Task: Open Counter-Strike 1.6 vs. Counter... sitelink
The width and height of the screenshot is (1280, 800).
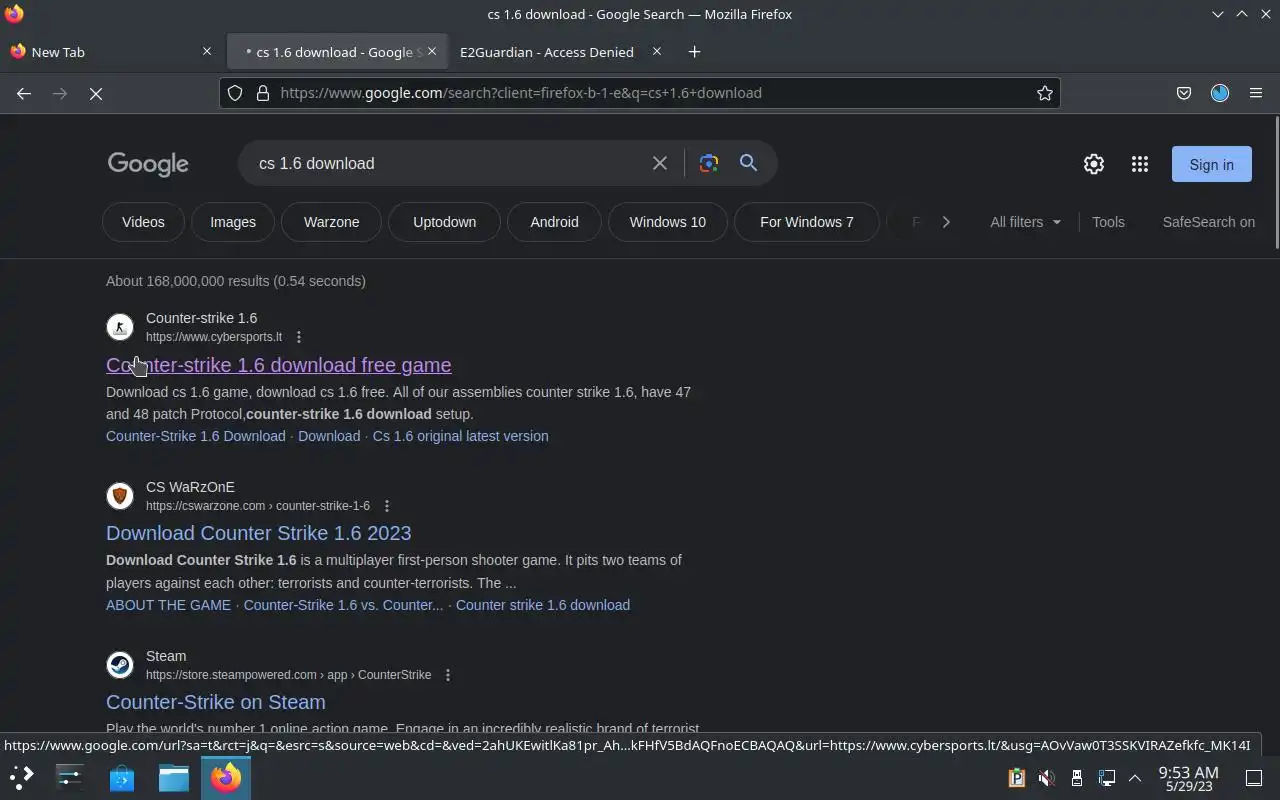Action: pos(343,605)
